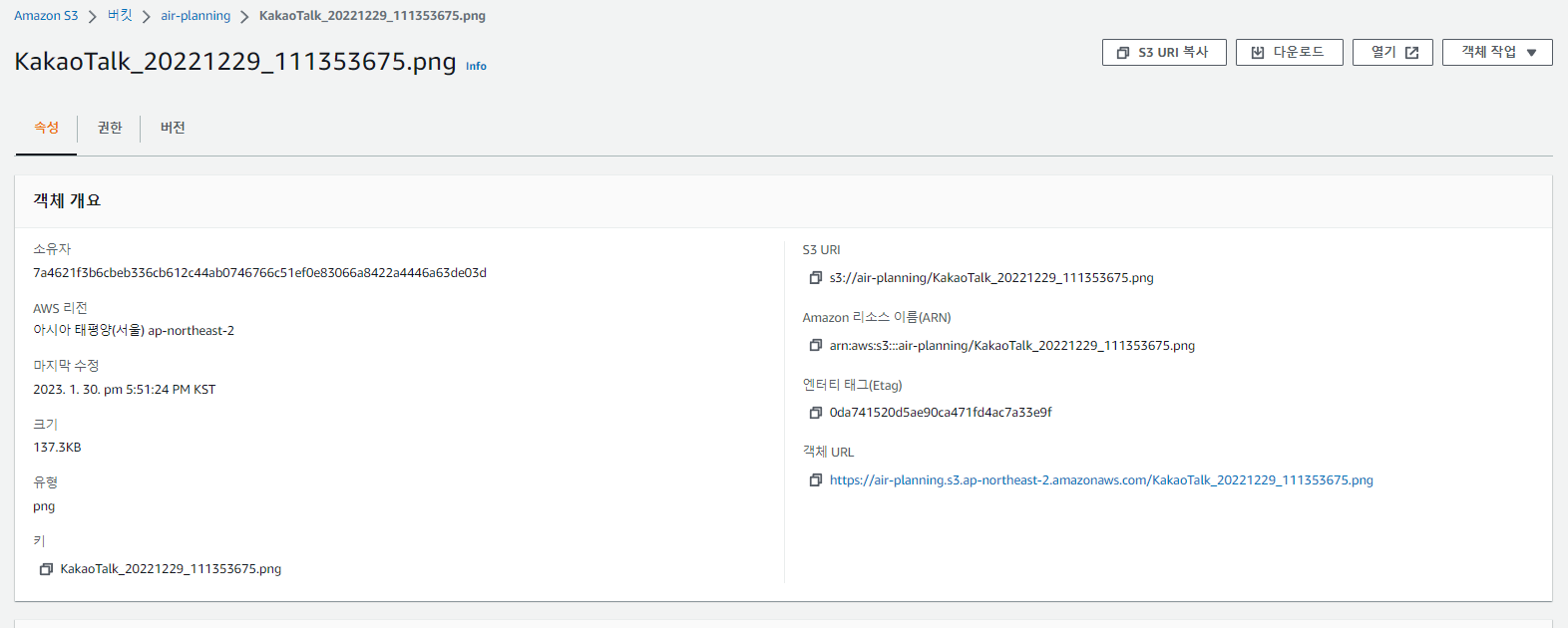
Task: Copy the object key icon
Action: tap(46, 569)
